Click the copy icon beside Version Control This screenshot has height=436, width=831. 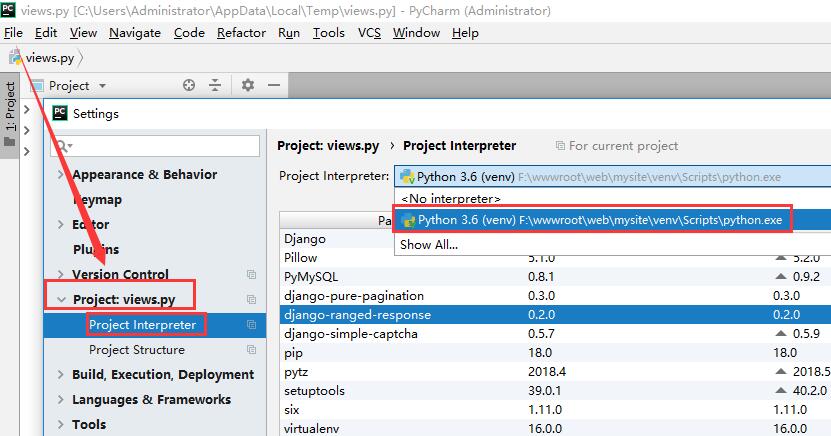251,274
